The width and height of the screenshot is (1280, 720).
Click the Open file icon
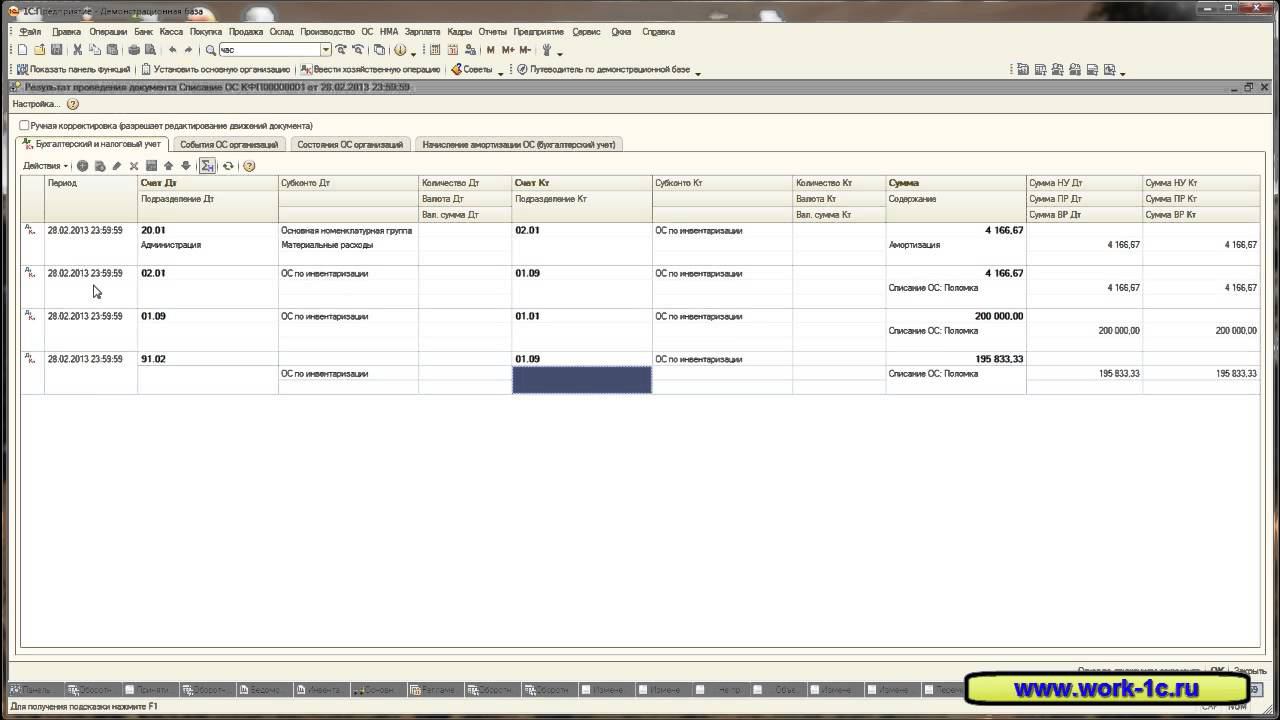pos(40,50)
